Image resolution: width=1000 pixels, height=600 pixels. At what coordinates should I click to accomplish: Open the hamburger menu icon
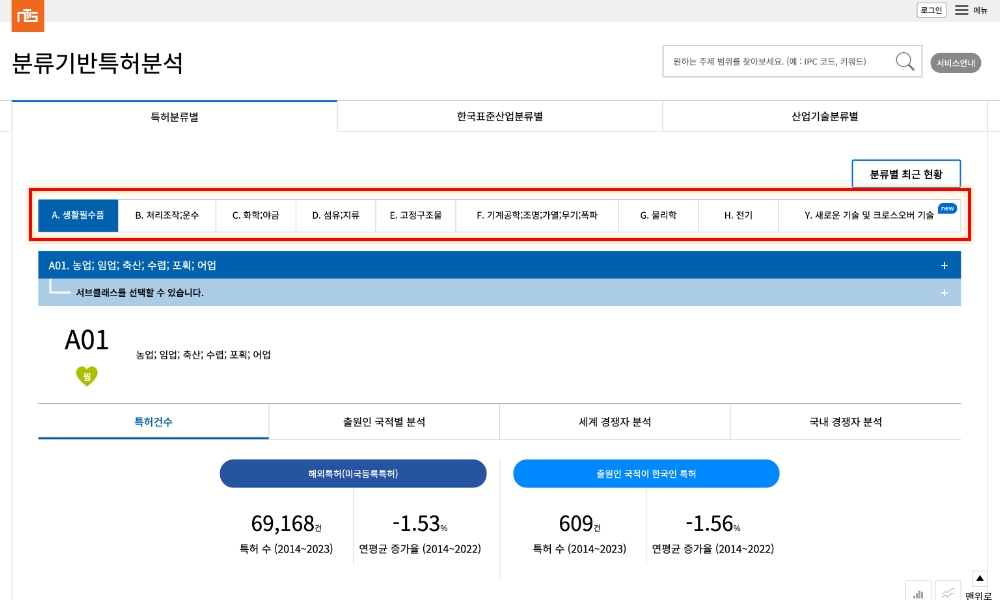click(961, 10)
